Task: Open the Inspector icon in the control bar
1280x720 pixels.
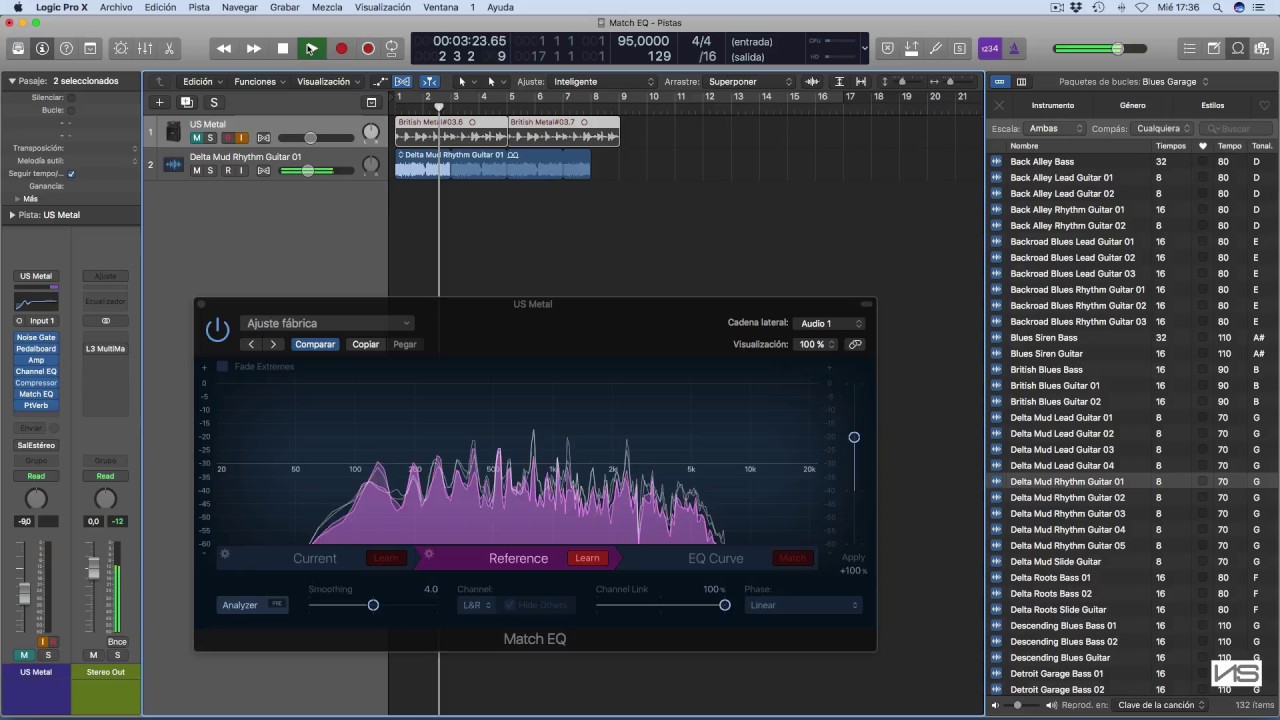Action: 42,48
